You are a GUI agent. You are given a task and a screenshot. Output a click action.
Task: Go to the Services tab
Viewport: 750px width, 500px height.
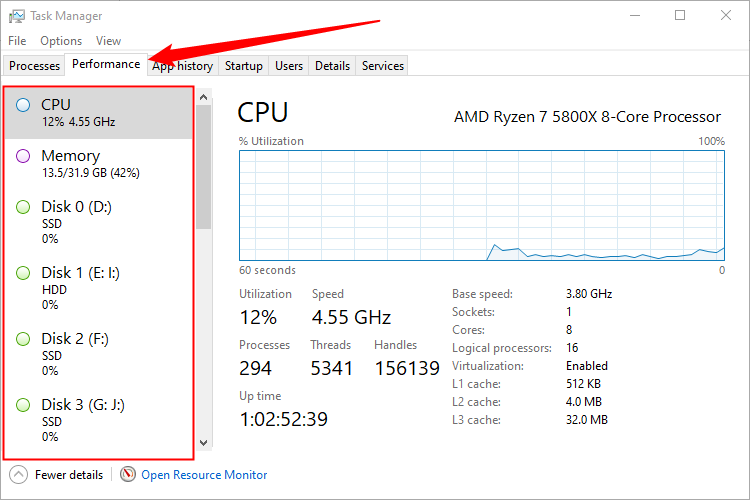click(x=383, y=66)
